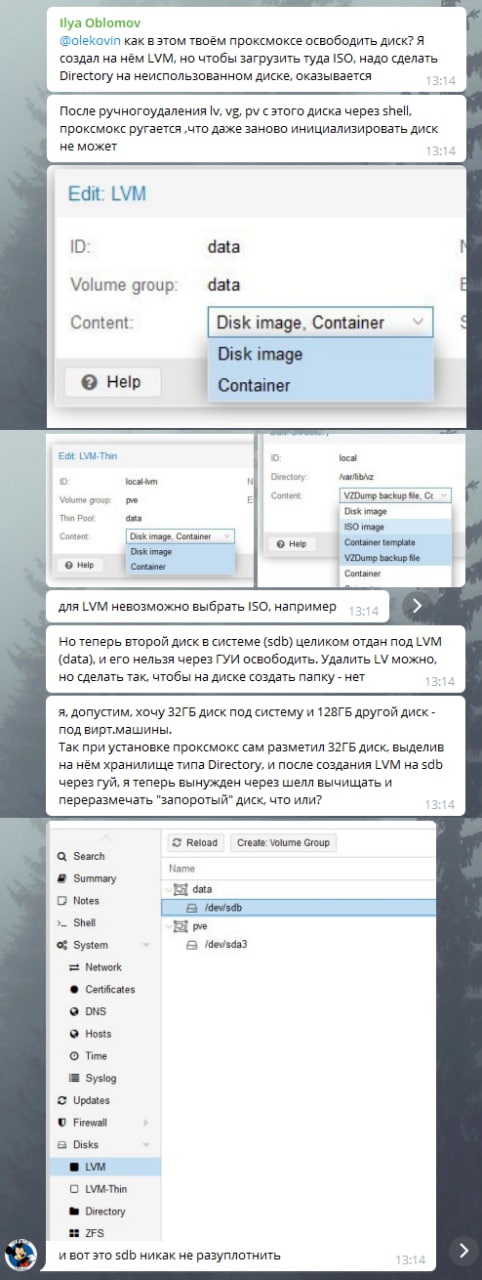Collapse the Disks submenu arrow
The height and width of the screenshot is (1280, 482).
coord(145,1144)
